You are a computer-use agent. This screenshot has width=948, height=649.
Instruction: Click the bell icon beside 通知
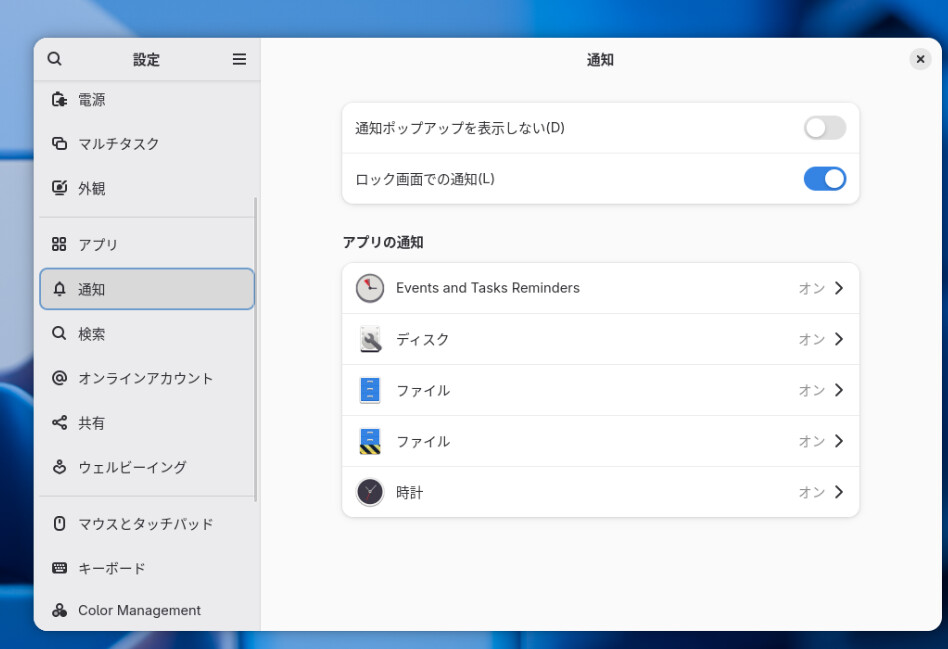[x=59, y=289]
